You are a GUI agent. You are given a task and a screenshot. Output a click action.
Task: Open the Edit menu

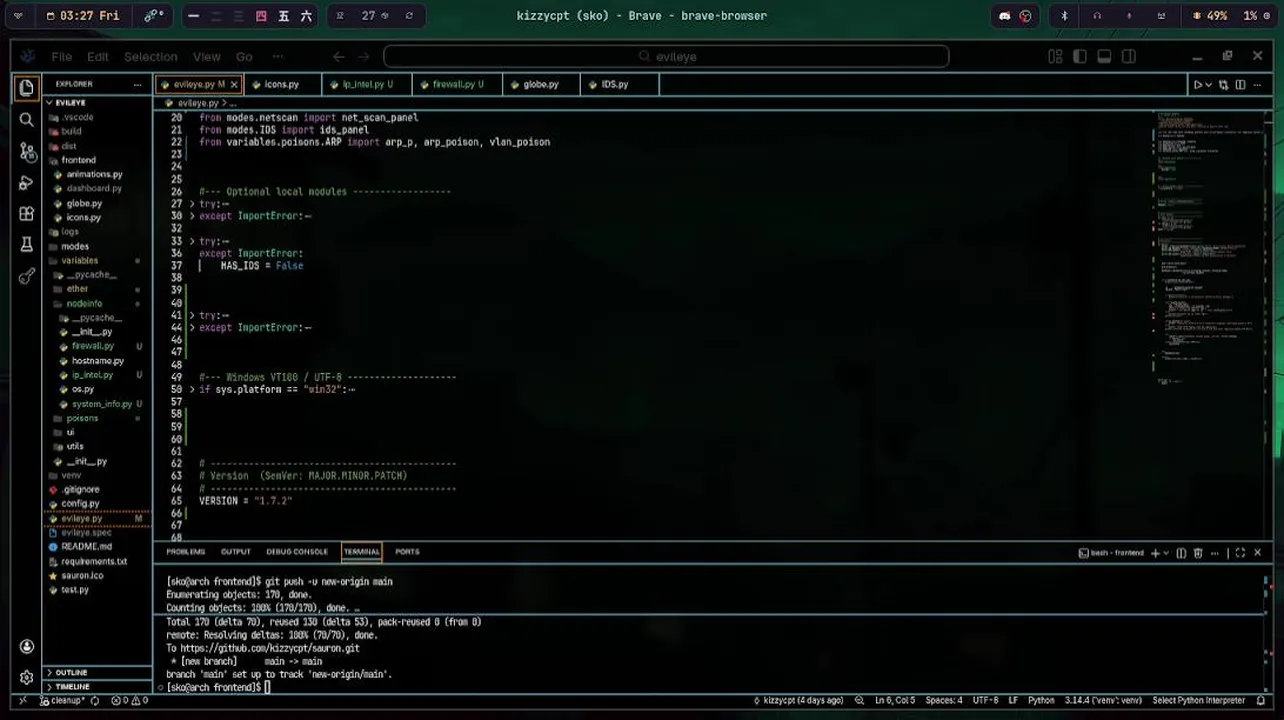[97, 57]
